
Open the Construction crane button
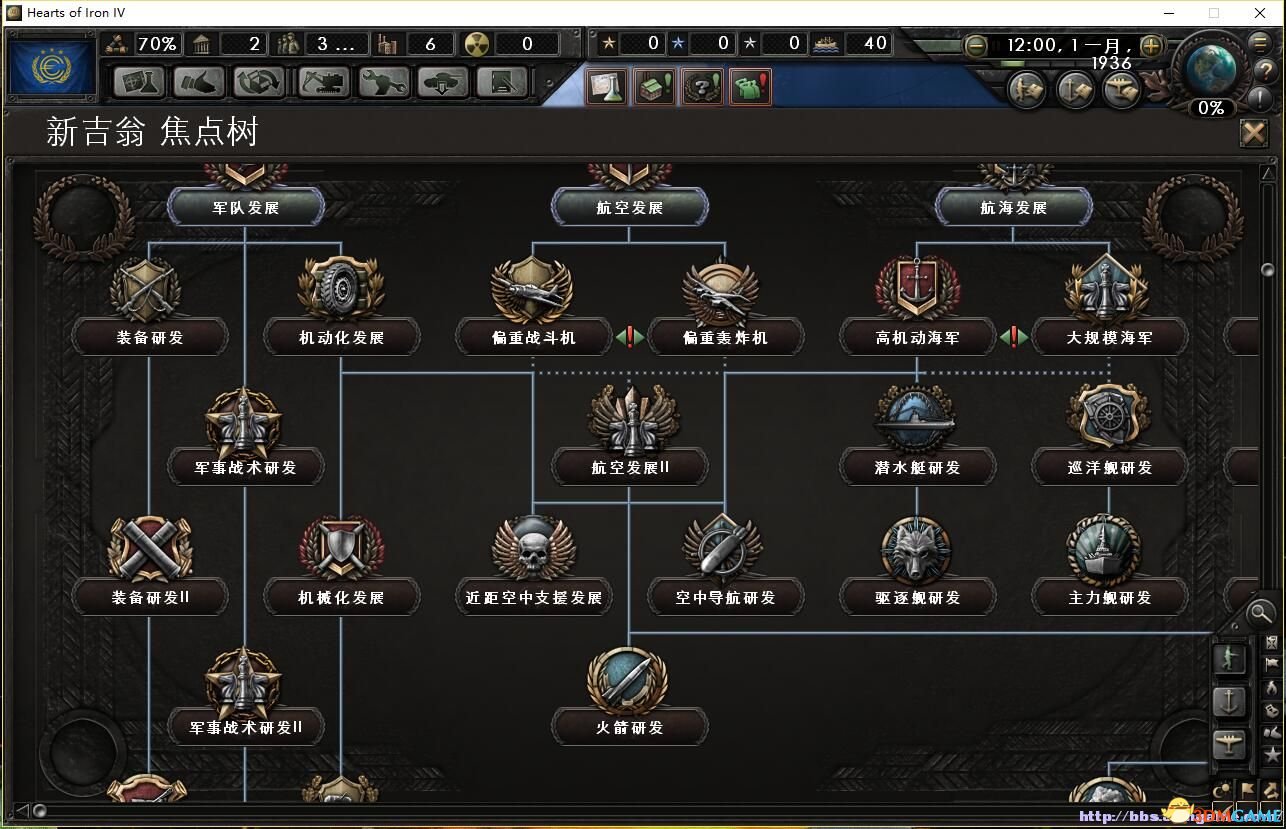(x=324, y=81)
